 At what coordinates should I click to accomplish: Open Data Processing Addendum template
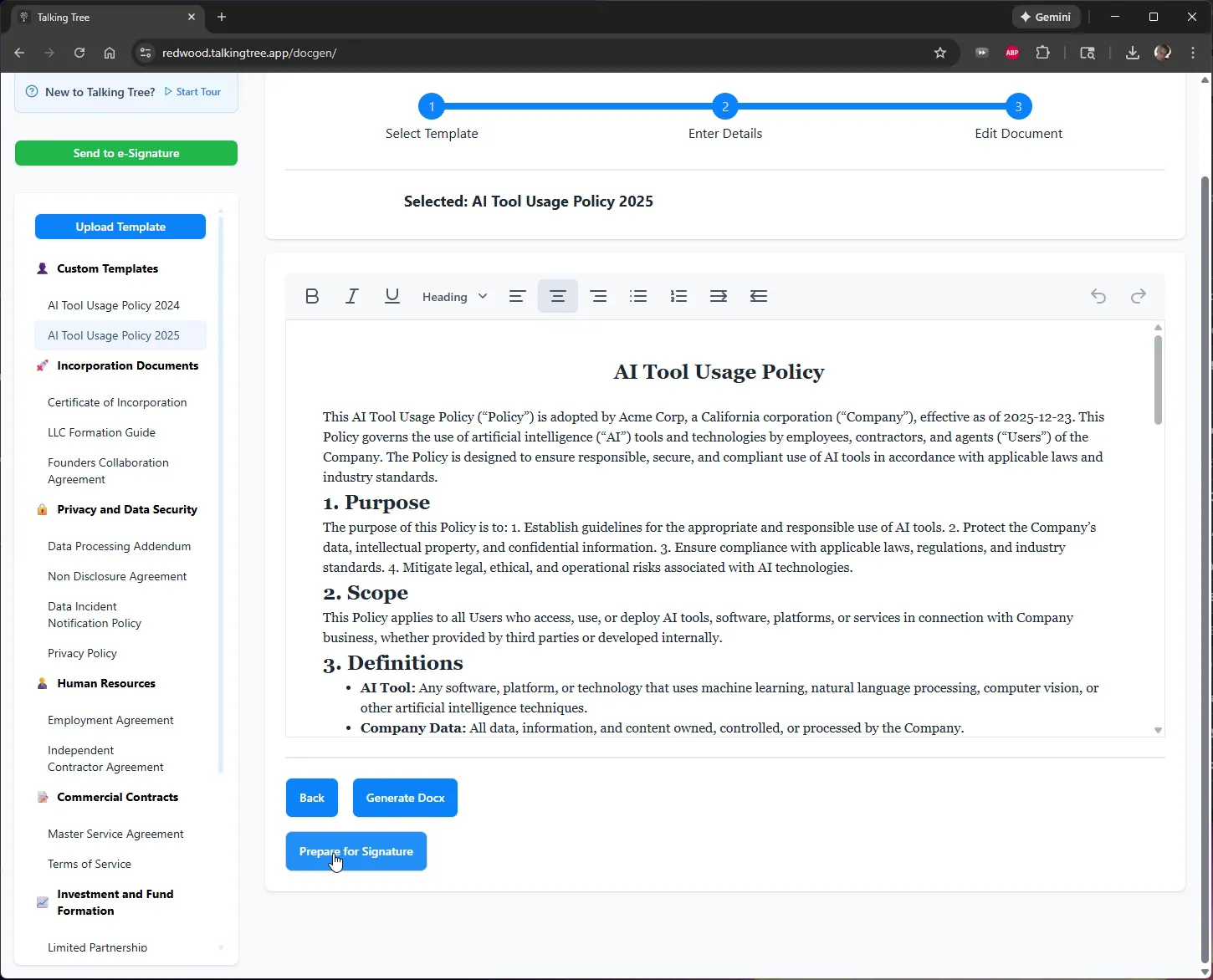pyautogui.click(x=119, y=546)
